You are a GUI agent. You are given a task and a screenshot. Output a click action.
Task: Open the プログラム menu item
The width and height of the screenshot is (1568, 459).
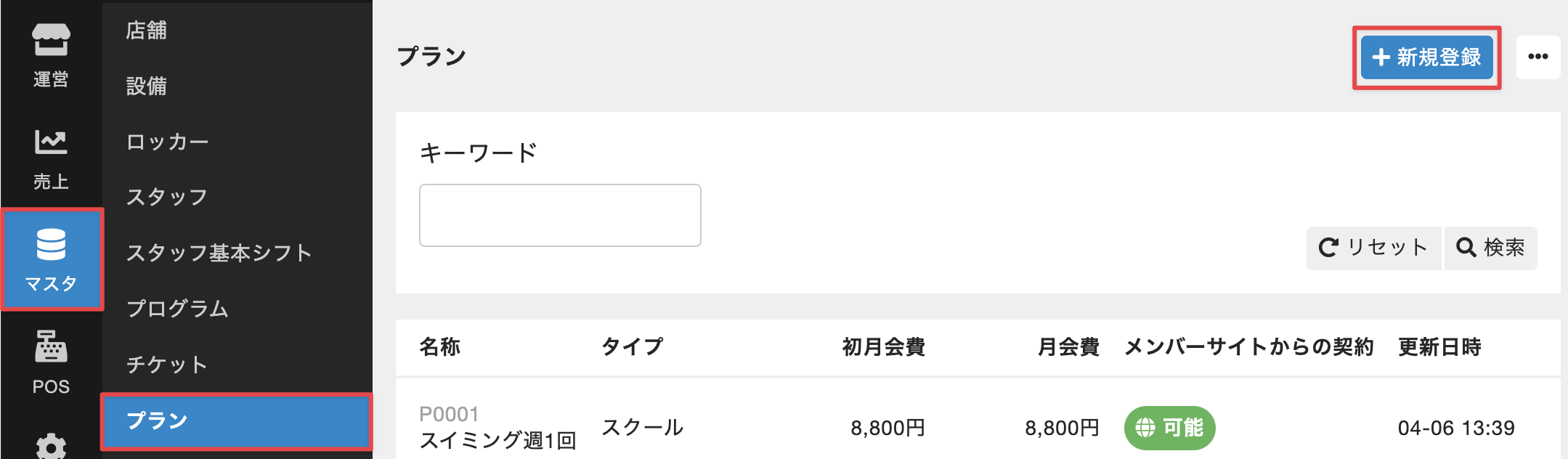point(178,309)
